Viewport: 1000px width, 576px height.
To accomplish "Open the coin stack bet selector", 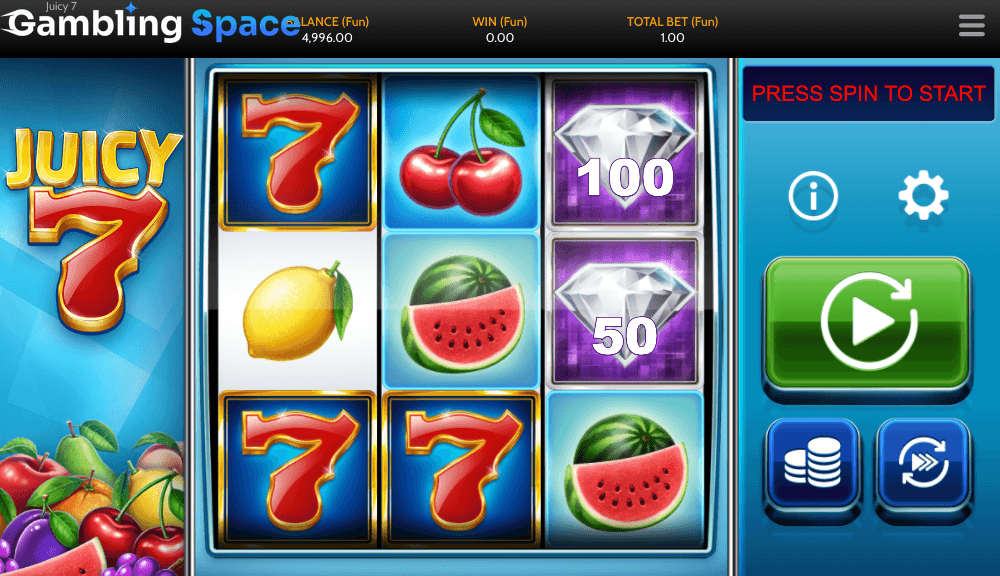I will click(812, 463).
